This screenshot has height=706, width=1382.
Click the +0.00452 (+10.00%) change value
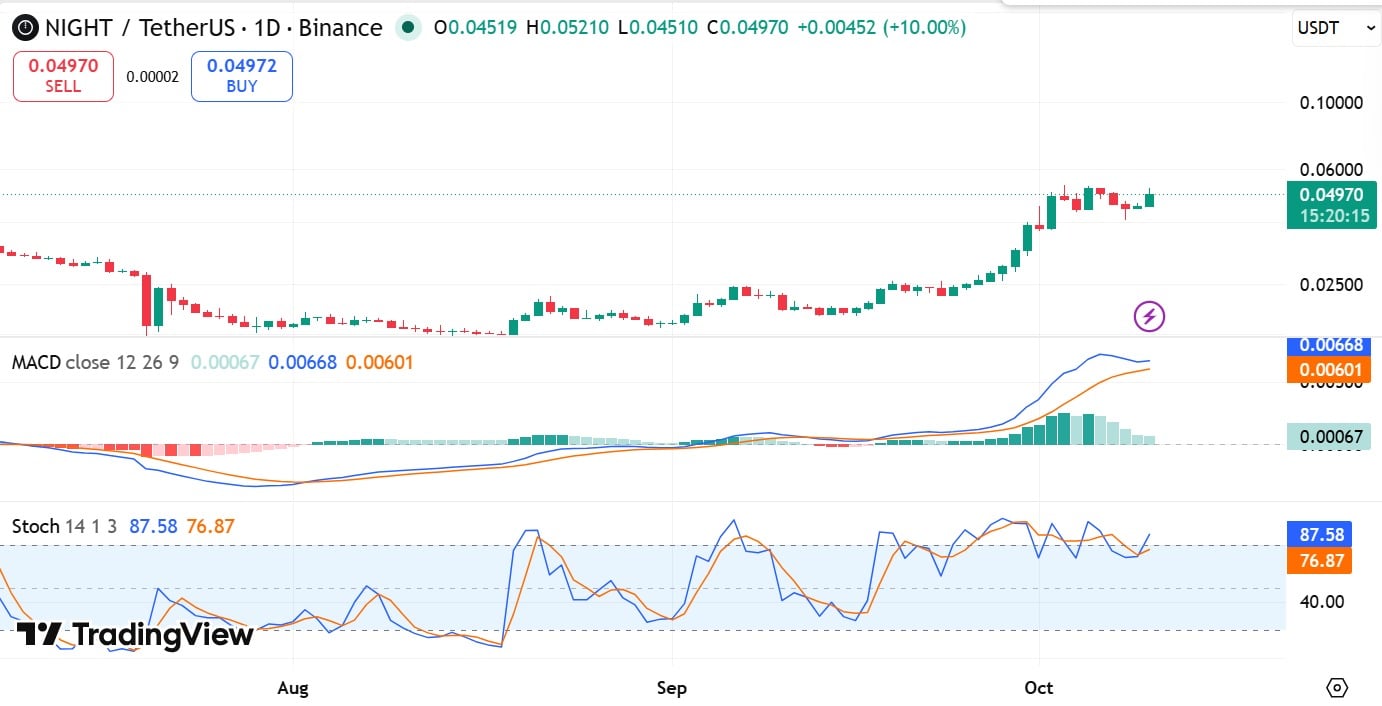coord(881,28)
